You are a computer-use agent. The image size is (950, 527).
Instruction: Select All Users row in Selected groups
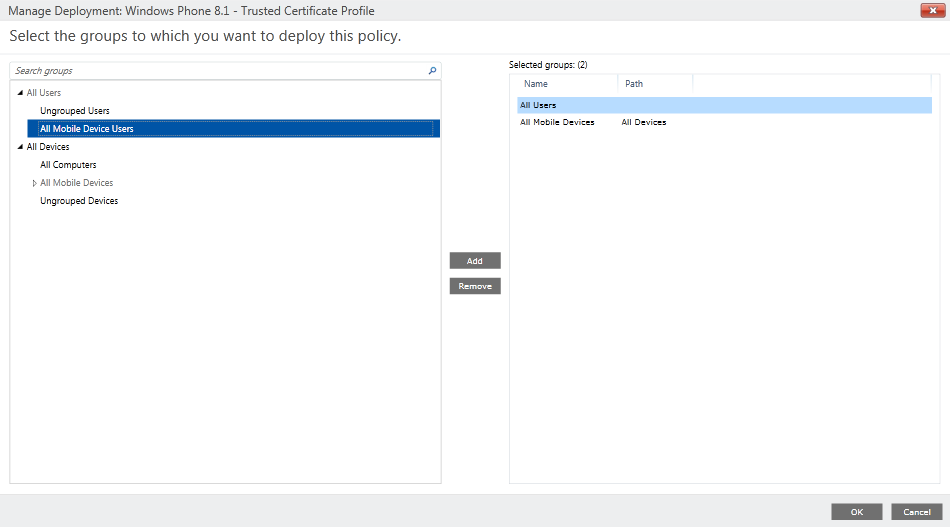tap(538, 105)
